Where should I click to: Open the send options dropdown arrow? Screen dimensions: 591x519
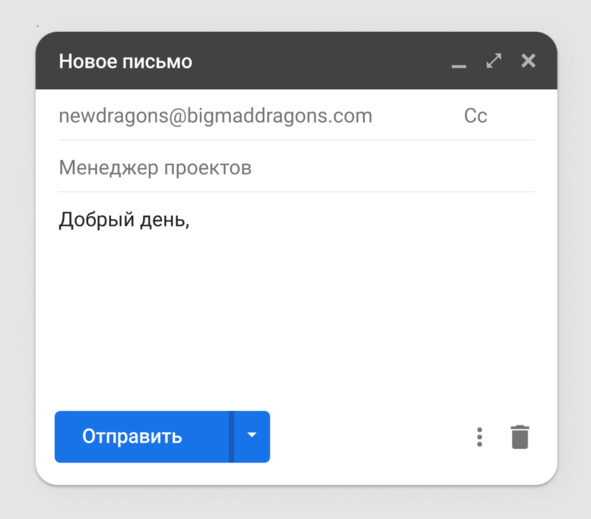[252, 436]
